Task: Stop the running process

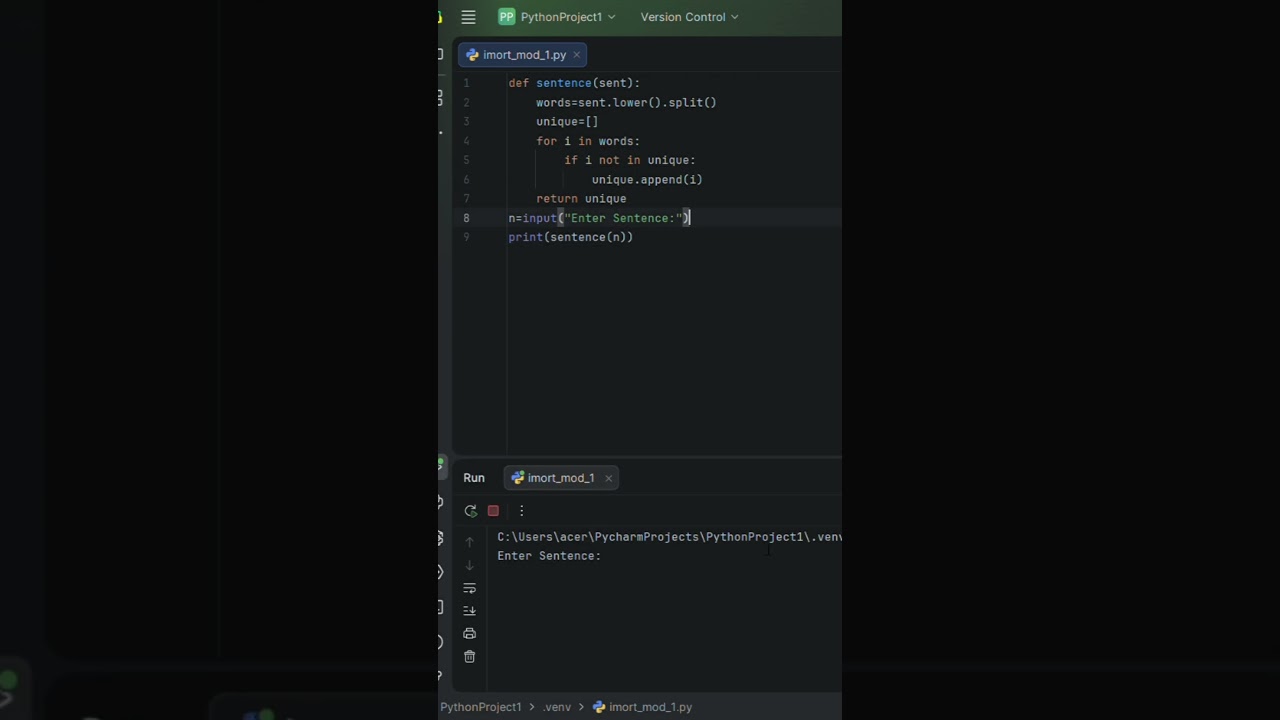Action: coord(493,511)
